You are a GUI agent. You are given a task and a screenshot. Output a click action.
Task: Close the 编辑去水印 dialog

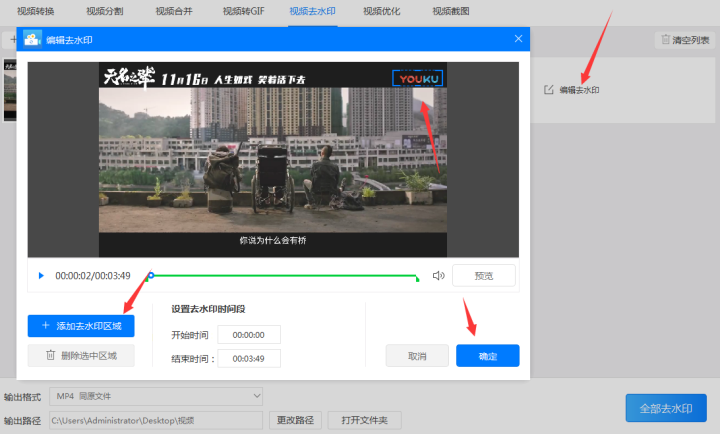(518, 39)
